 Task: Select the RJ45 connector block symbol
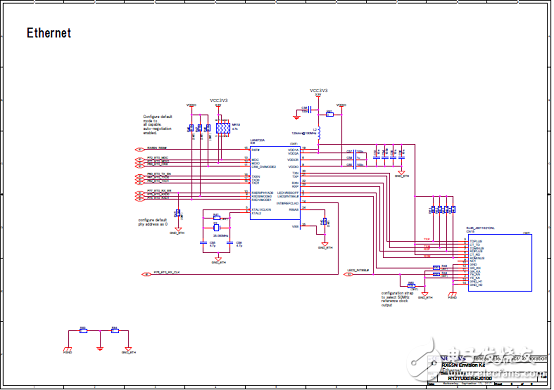point(500,263)
